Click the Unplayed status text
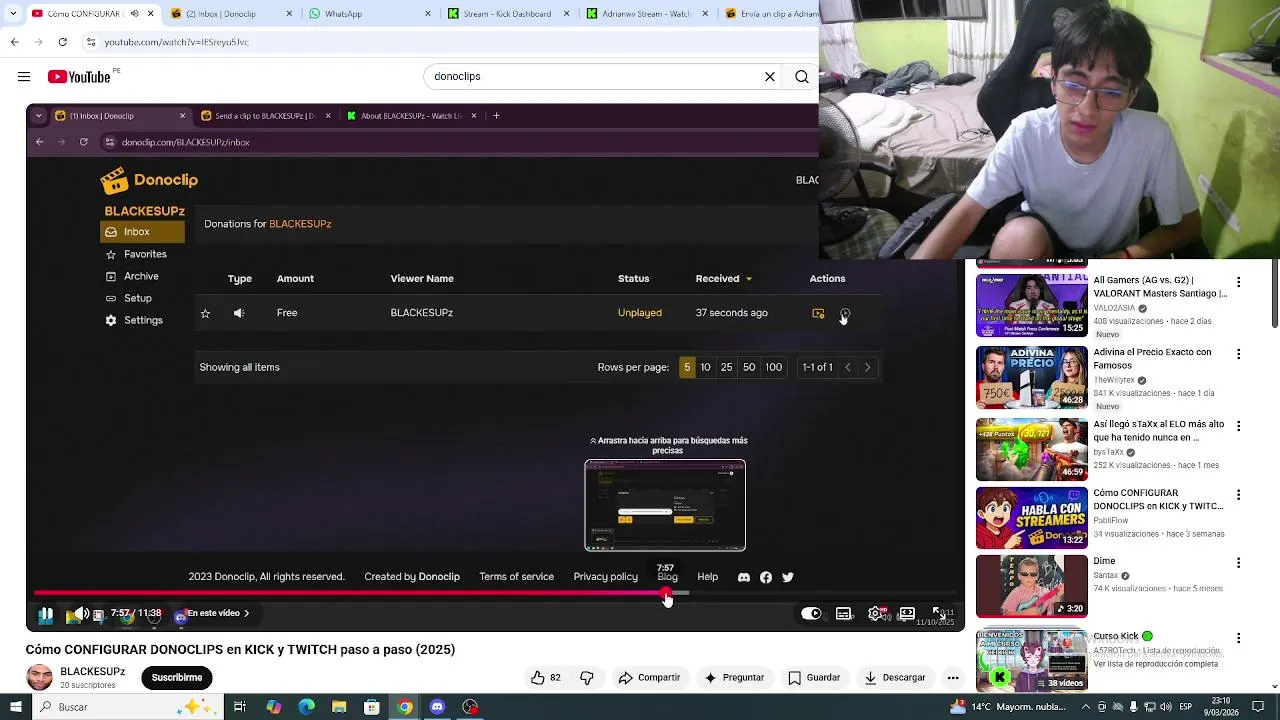Image resolution: width=1280 pixels, height=720 pixels. pyautogui.click(x=639, y=313)
